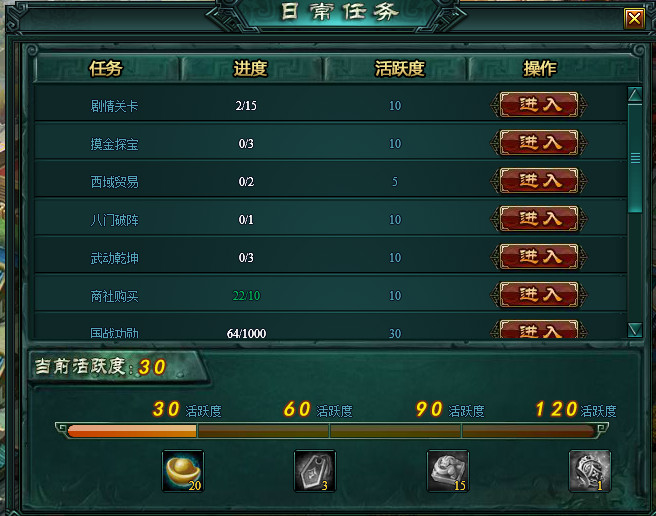Enter the 商社购买 task
The image size is (656, 516).
click(539, 295)
